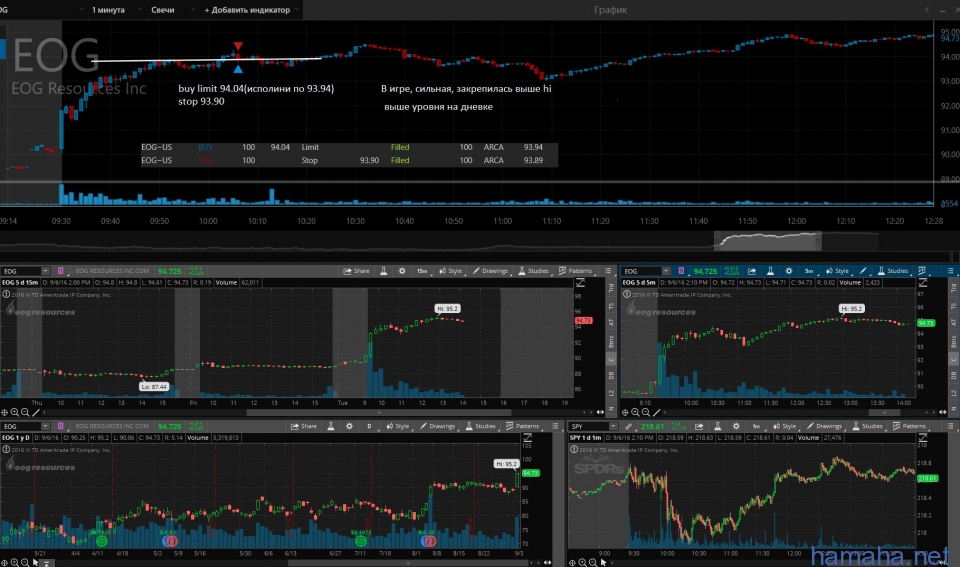The width and height of the screenshot is (960, 567).
Task: Toggle the Trd side tab in 15m chart
Action: pos(611,287)
